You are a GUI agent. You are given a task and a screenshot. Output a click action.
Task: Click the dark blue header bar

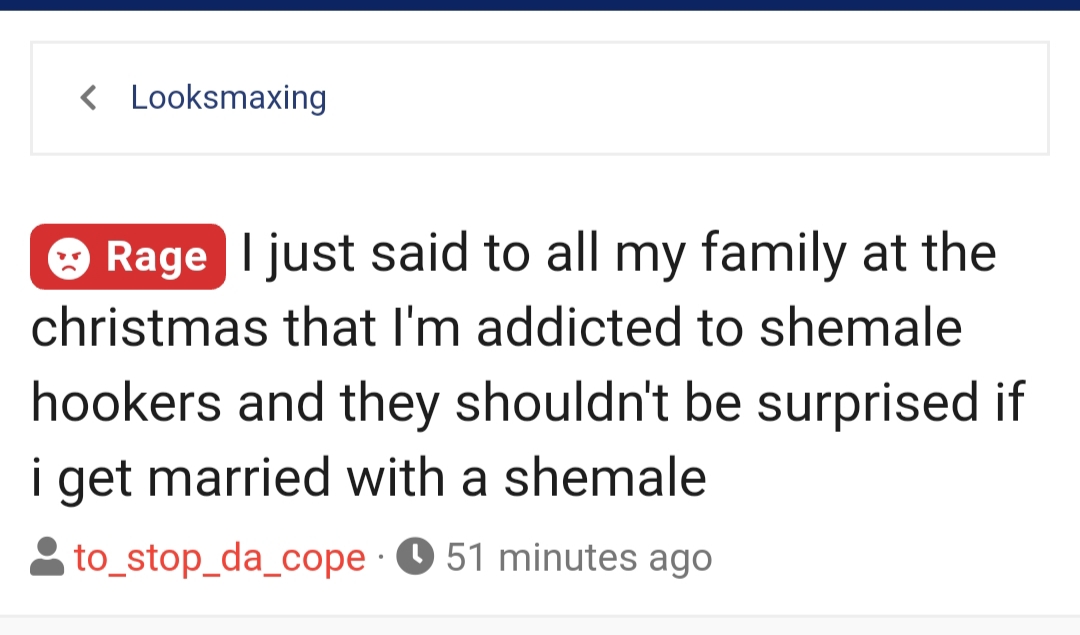tap(540, 5)
